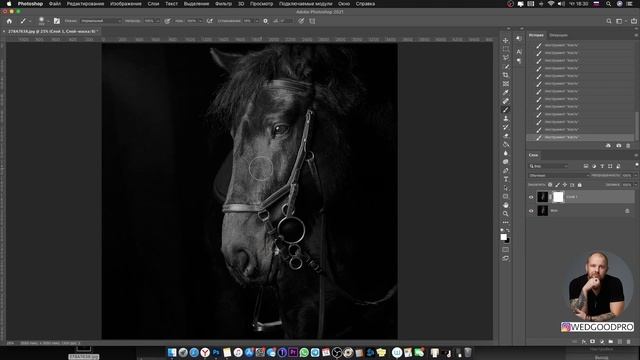The height and width of the screenshot is (360, 640).
Task: Select the Pen tool
Action: pos(506,171)
